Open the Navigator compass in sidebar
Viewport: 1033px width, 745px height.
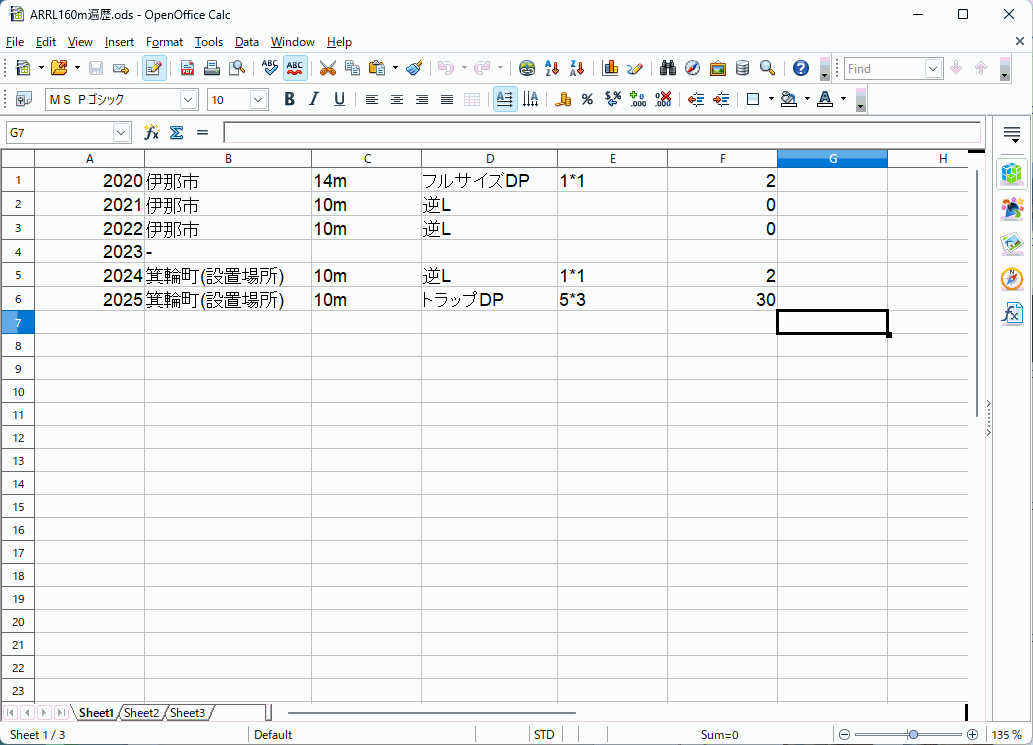click(1011, 279)
